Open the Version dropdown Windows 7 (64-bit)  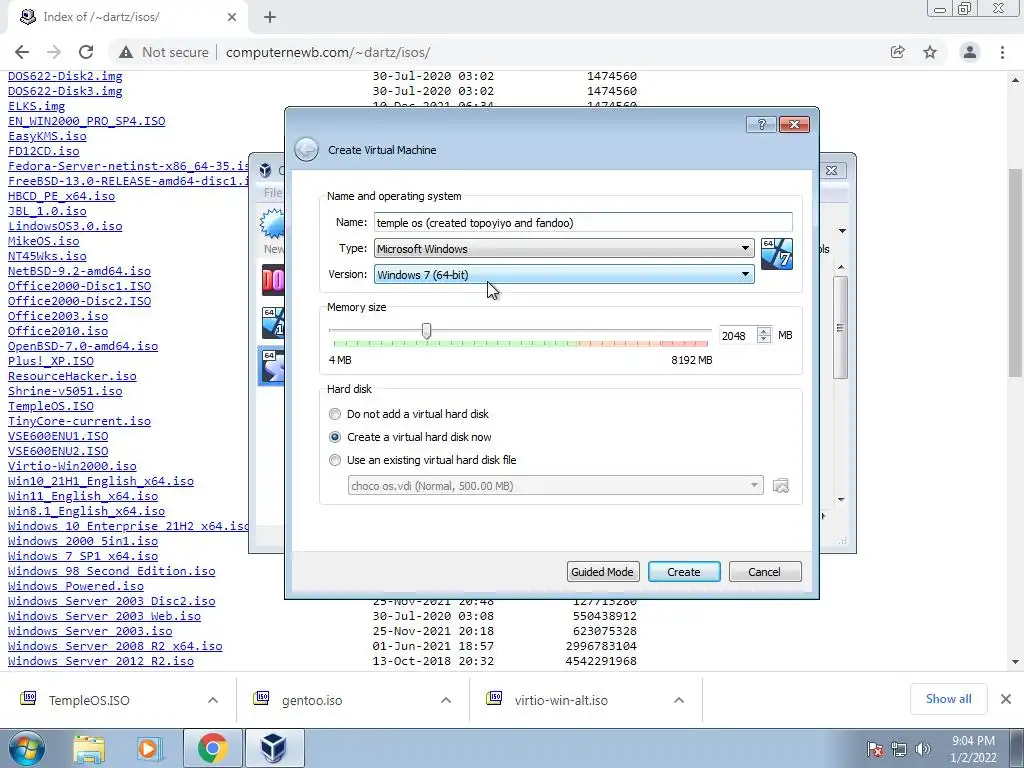564,274
